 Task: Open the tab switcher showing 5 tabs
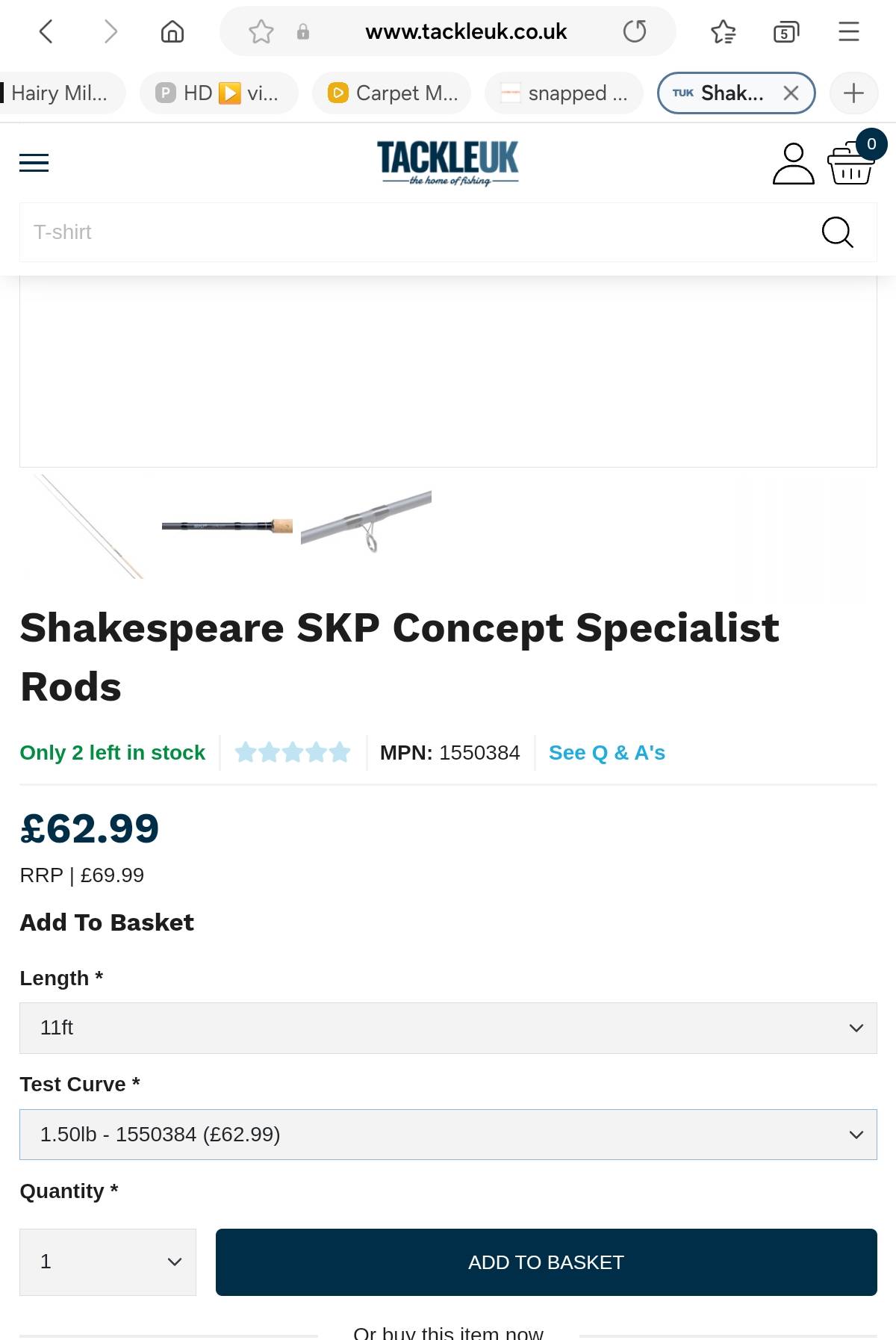point(785,31)
